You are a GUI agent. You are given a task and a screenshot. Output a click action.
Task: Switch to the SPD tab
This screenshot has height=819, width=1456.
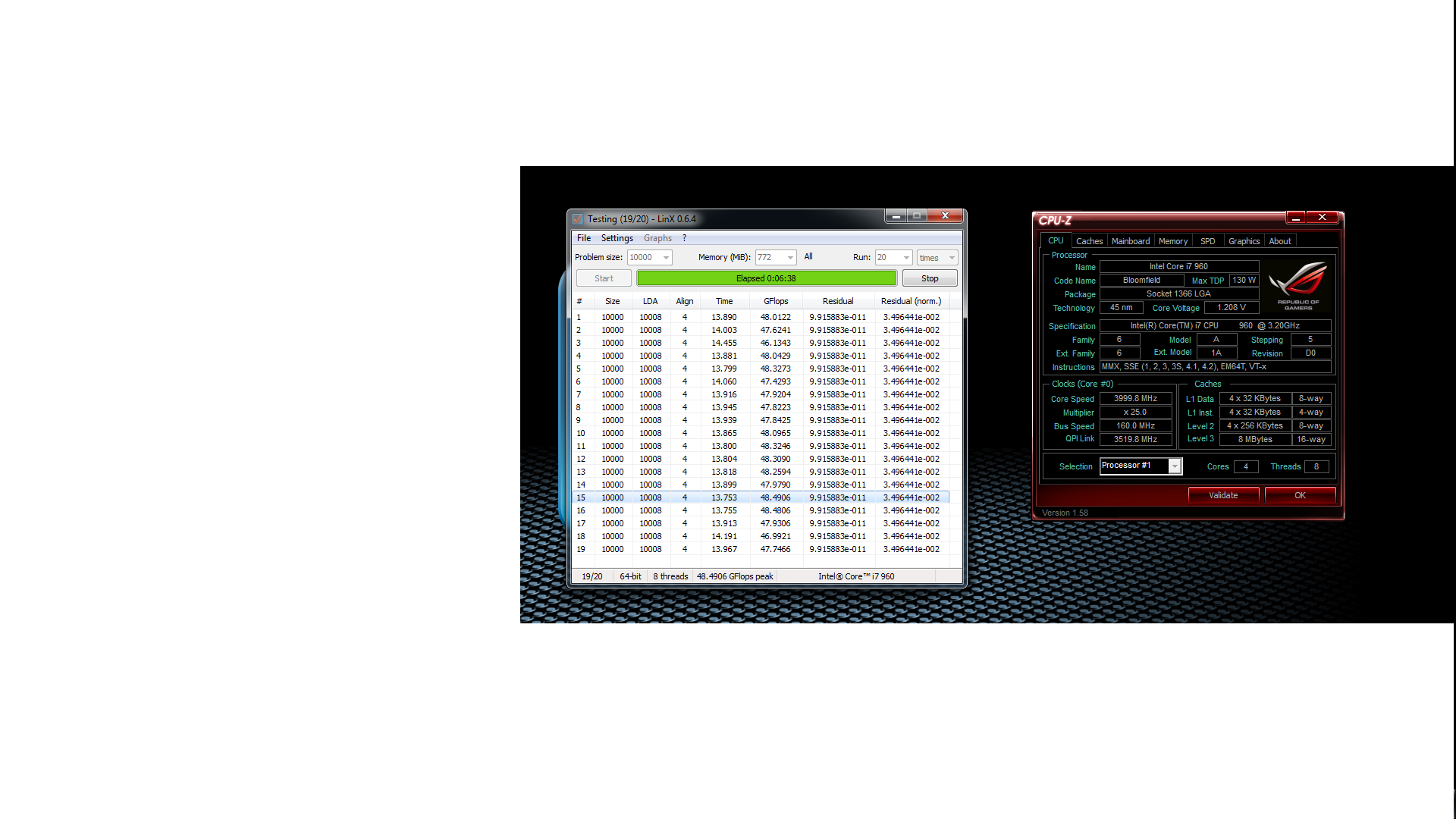(x=1207, y=241)
